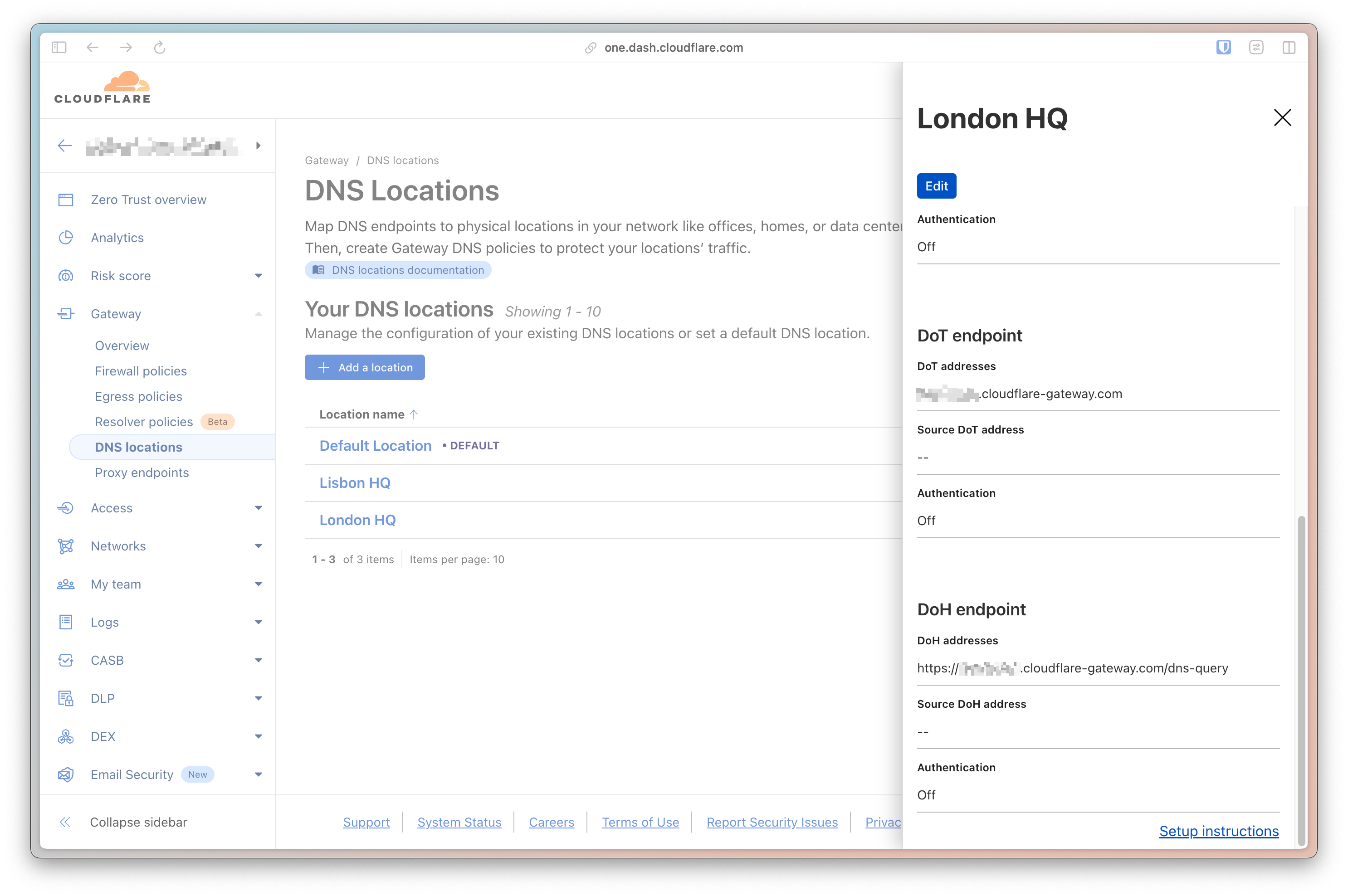Expand the Access menu arrow
This screenshot has height=896, width=1348.
click(x=258, y=508)
